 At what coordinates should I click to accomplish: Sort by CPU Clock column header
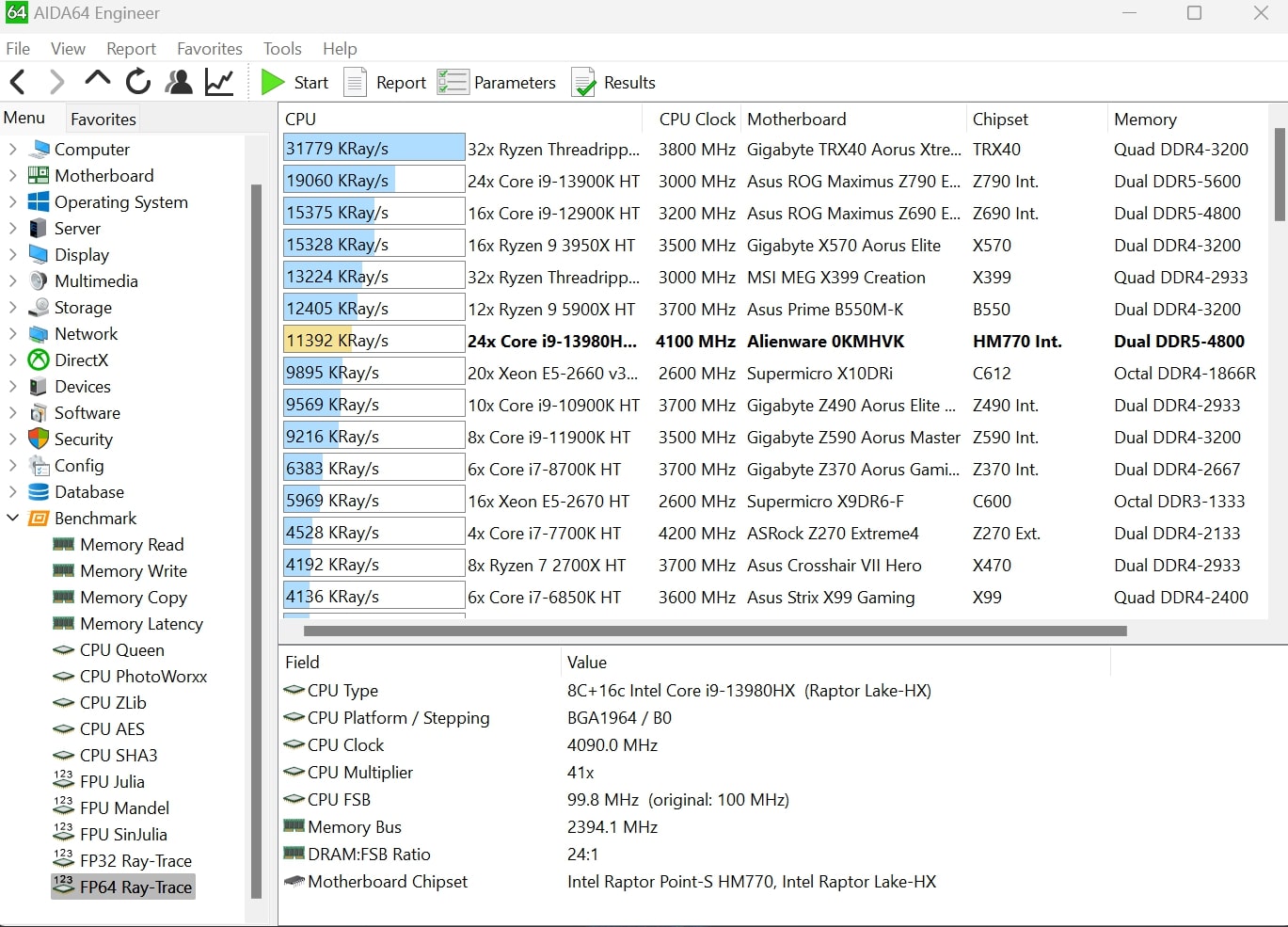pos(697,119)
